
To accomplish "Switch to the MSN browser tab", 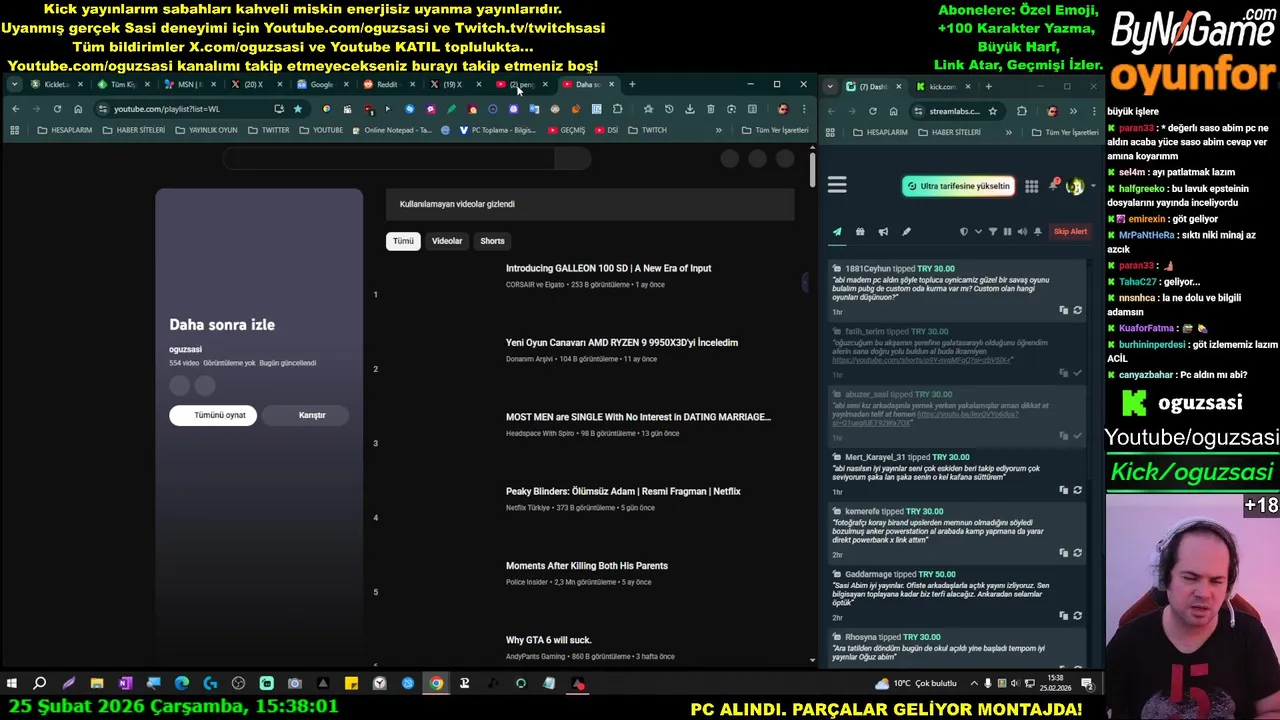I will (189, 85).
